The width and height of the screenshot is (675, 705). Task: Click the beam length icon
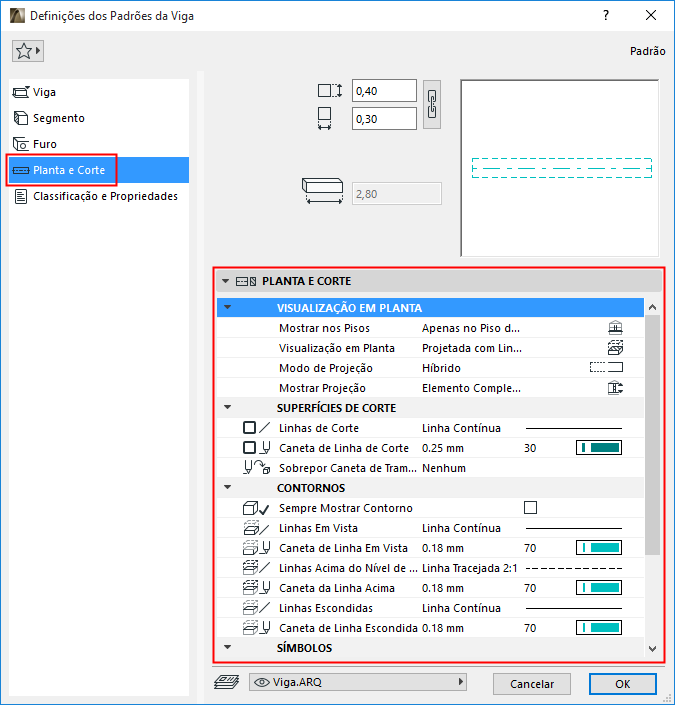pos(322,191)
